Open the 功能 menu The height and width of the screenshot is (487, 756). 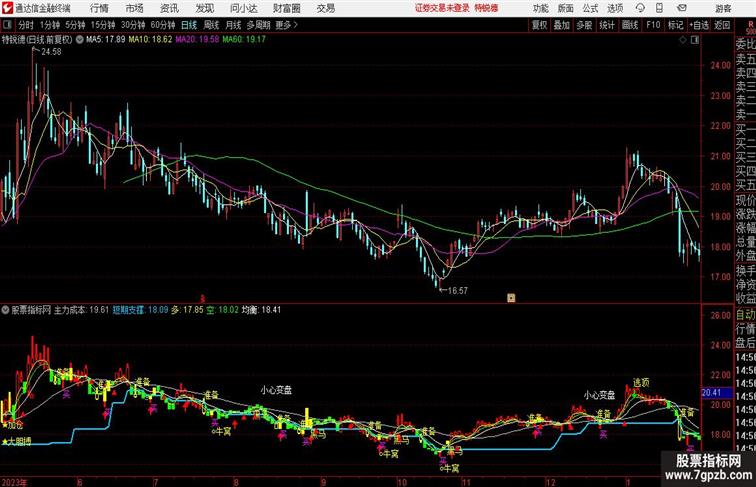point(541,8)
